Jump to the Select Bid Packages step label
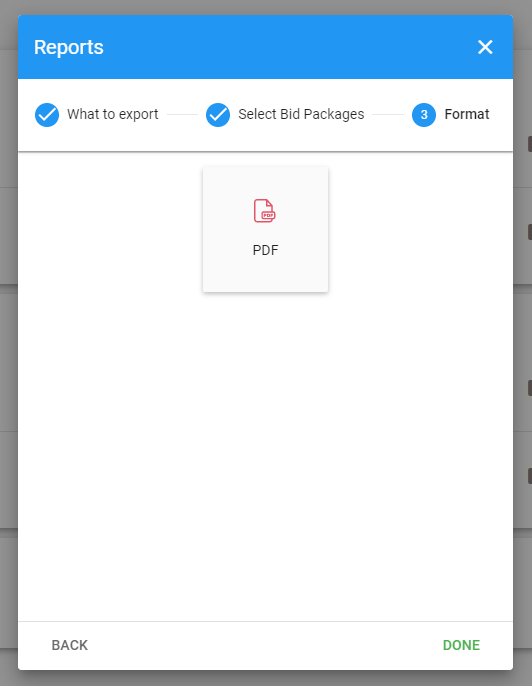The width and height of the screenshot is (532, 686). (x=301, y=114)
